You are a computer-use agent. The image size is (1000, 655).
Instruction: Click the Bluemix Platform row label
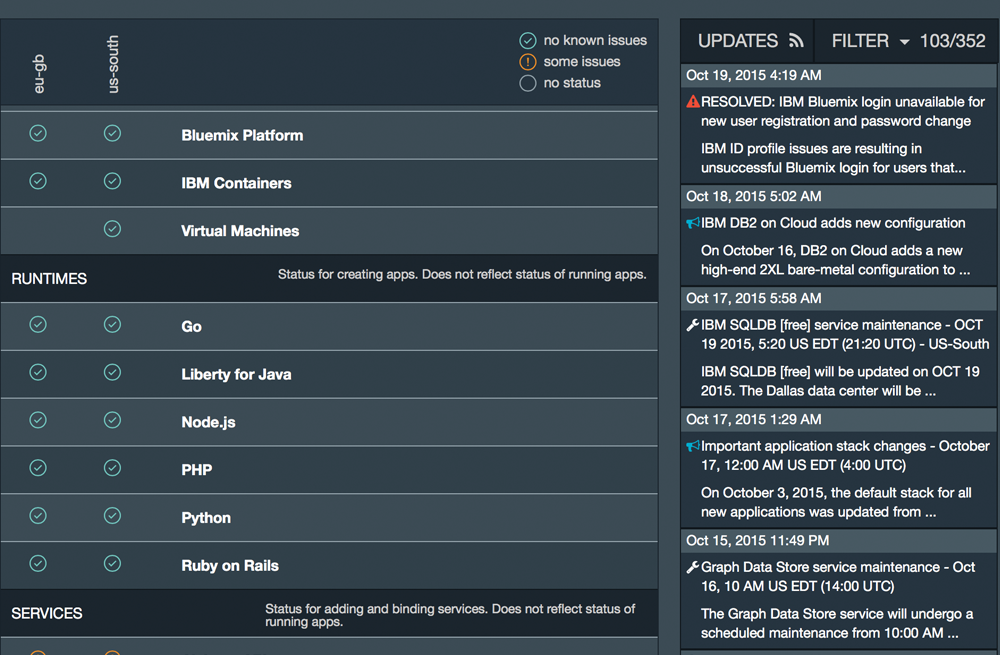(242, 135)
